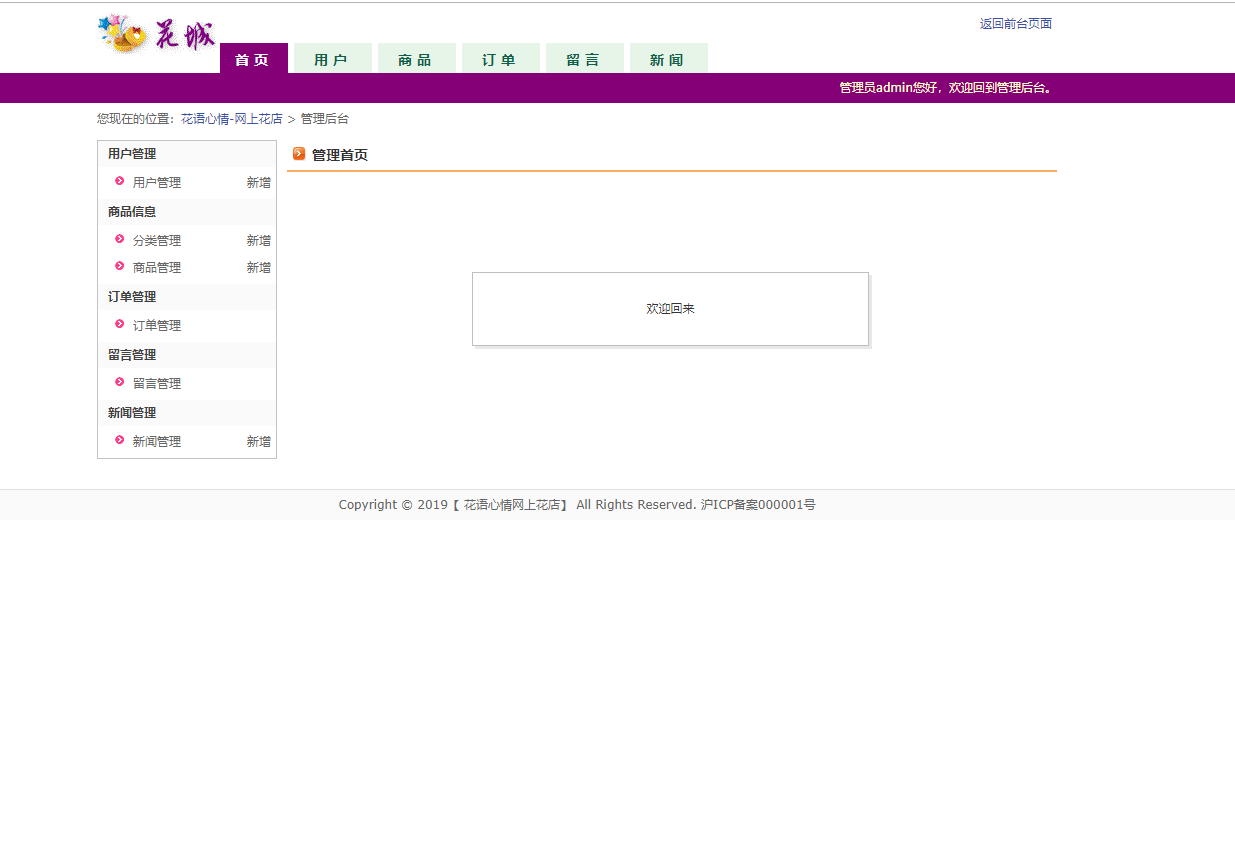
Task: Expand the 订单管理 sidebar section
Action: click(131, 296)
